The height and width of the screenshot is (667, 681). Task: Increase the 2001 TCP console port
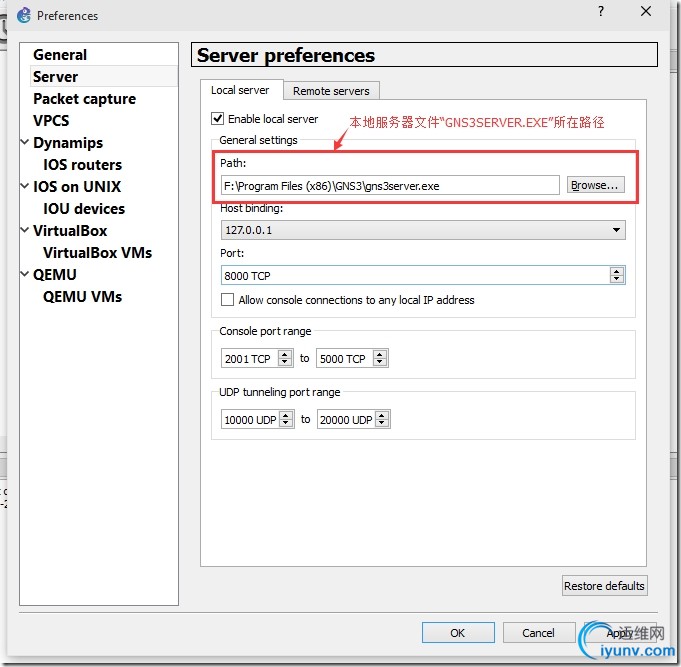[x=285, y=354]
